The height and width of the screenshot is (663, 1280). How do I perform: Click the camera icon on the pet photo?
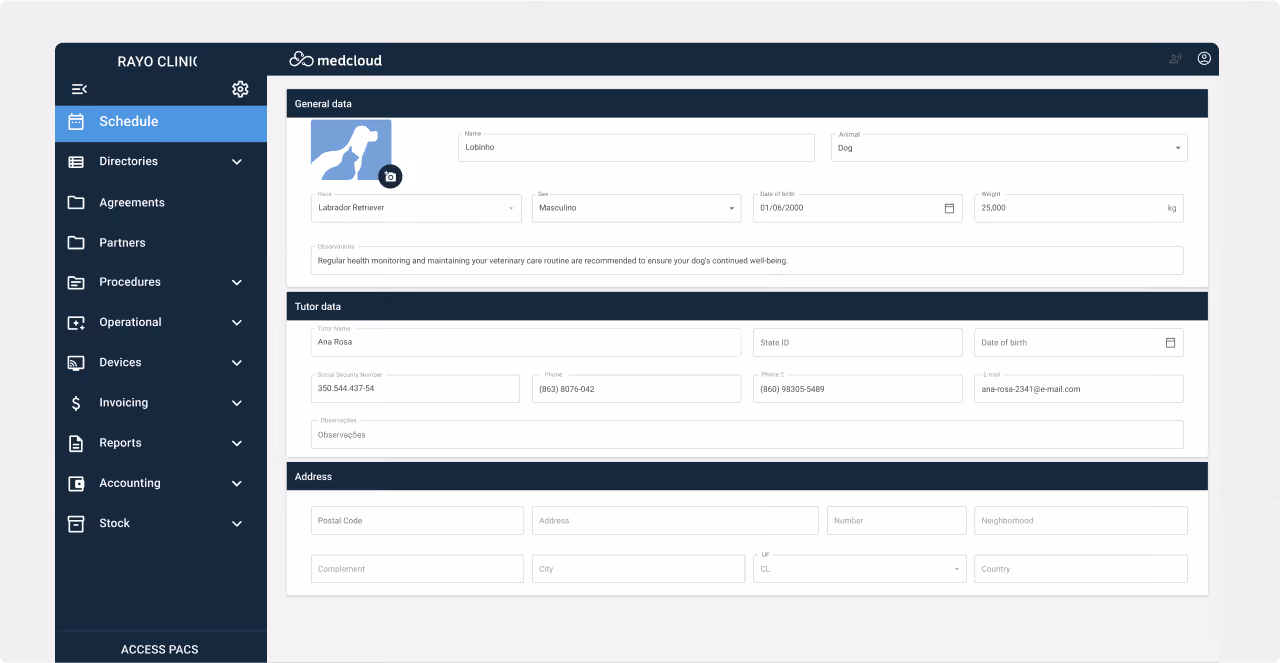[x=390, y=176]
